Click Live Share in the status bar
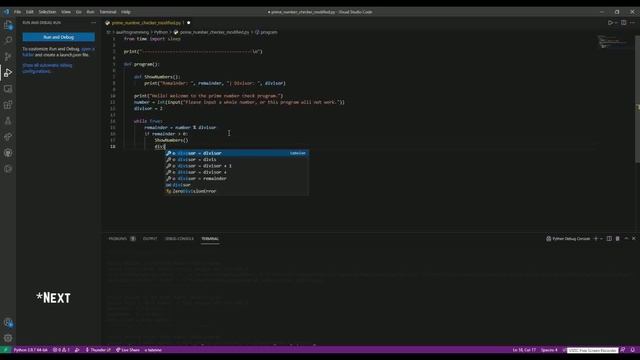640x360 pixels. (128, 350)
